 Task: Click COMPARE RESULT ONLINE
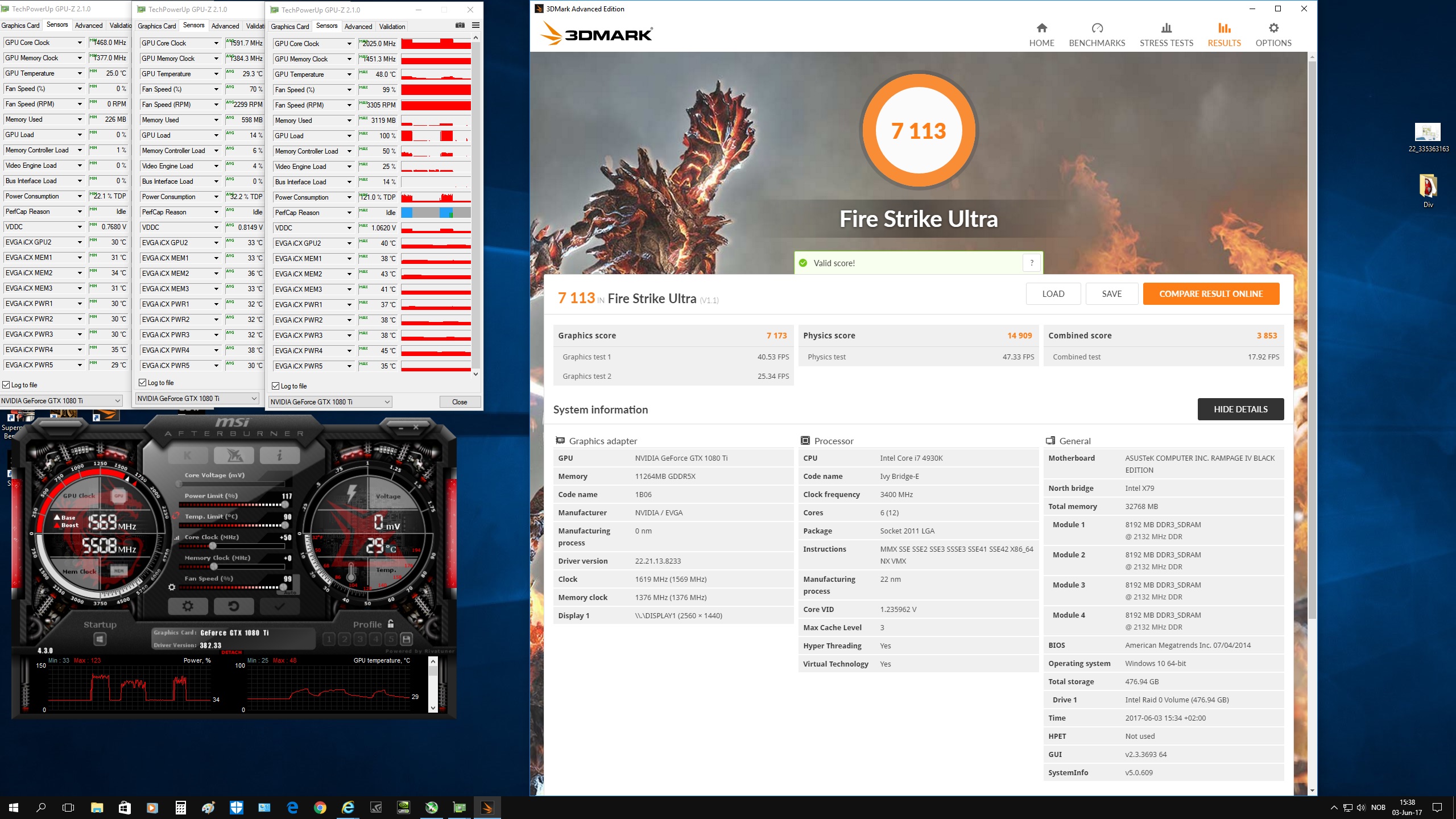click(1211, 294)
